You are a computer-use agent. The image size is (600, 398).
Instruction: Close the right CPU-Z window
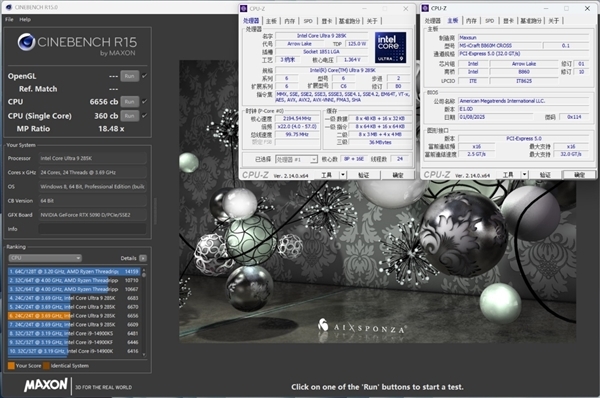(587, 8)
